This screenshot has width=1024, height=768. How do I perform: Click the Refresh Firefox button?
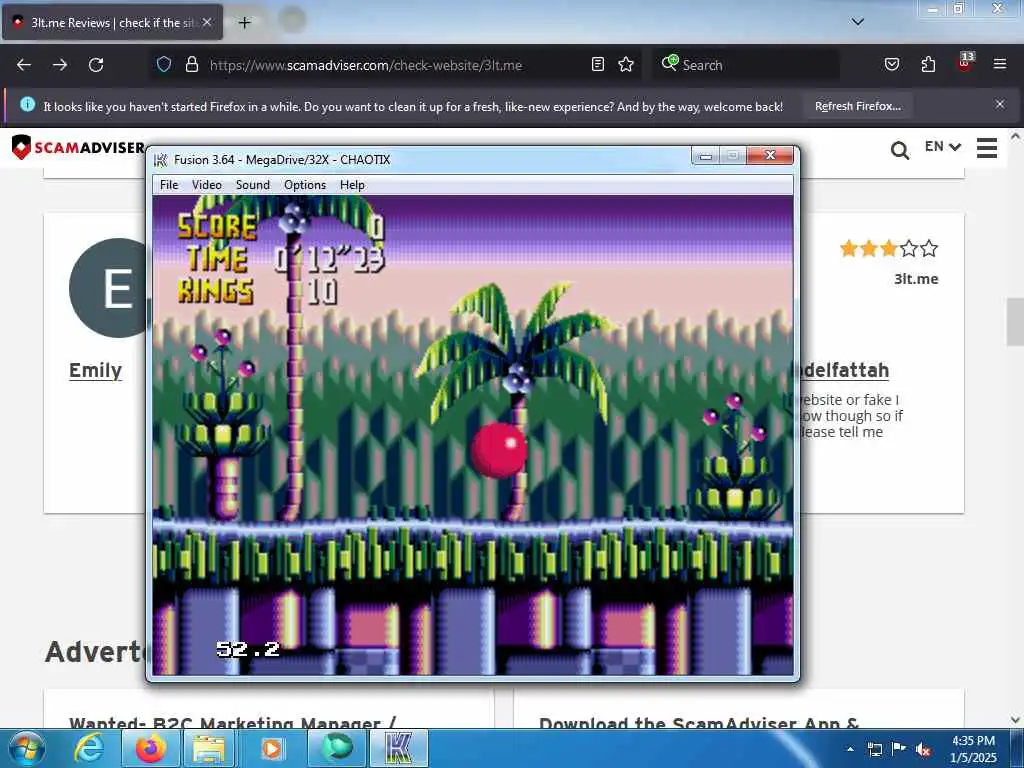pos(857,106)
